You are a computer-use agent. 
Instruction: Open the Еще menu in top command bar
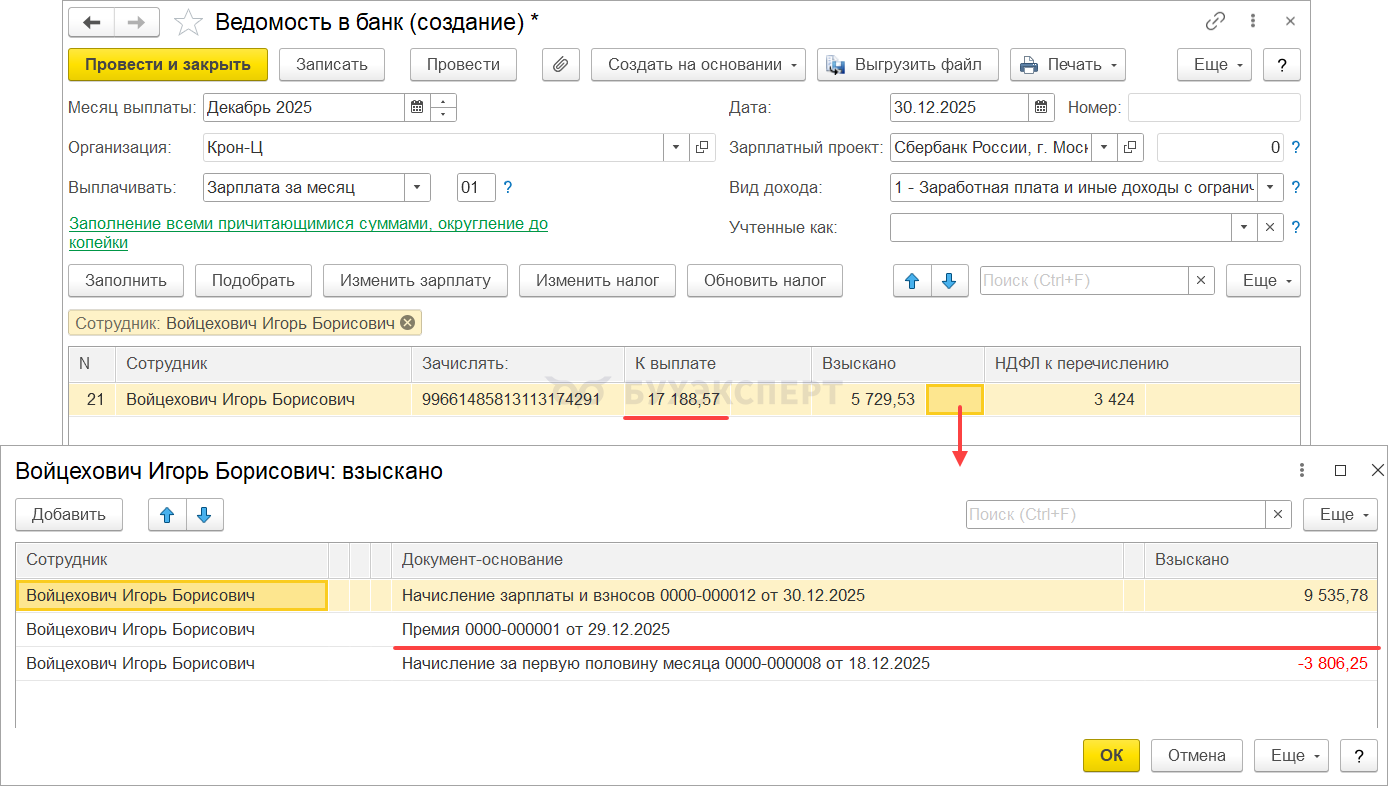(x=1215, y=64)
